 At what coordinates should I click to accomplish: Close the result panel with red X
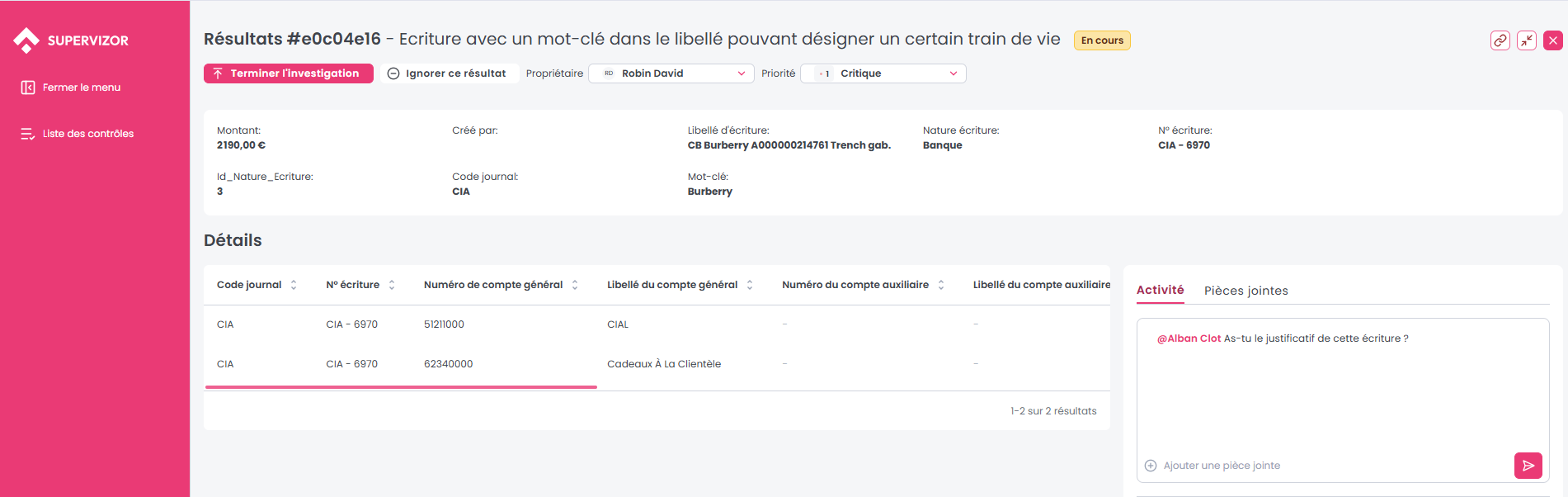pyautogui.click(x=1552, y=40)
